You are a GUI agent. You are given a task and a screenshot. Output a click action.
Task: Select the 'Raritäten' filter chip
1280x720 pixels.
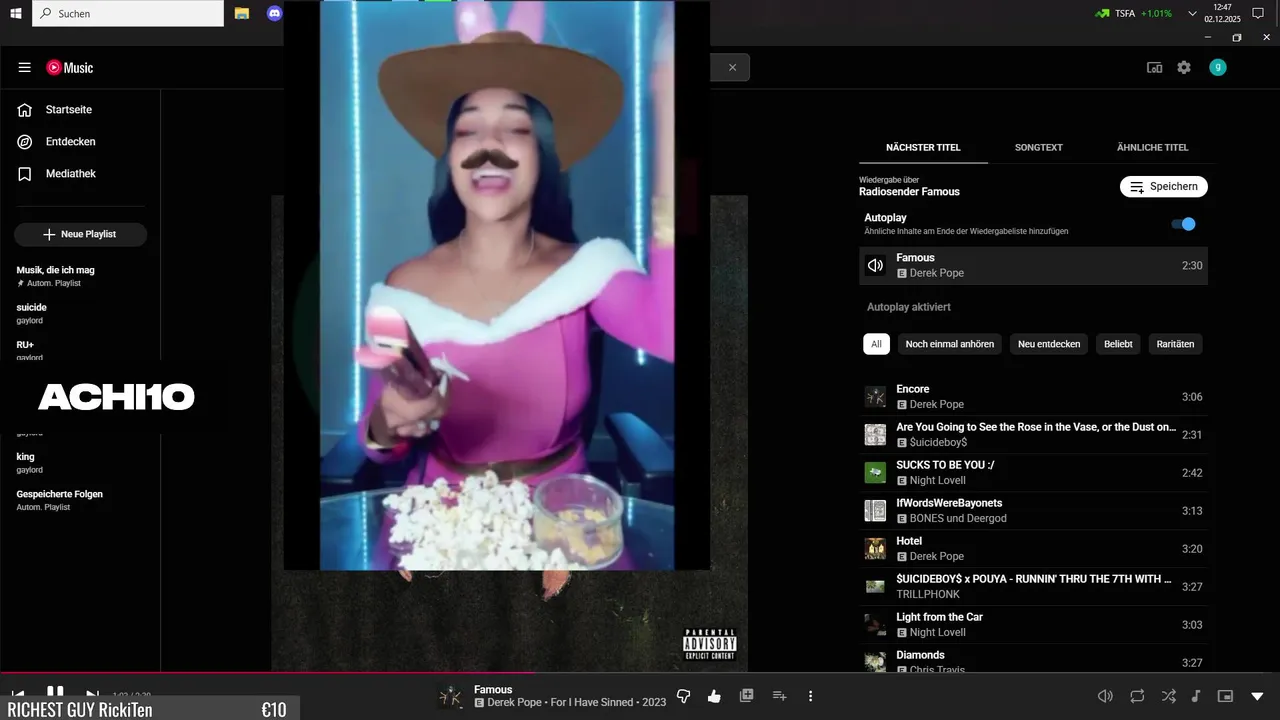pyautogui.click(x=1175, y=344)
